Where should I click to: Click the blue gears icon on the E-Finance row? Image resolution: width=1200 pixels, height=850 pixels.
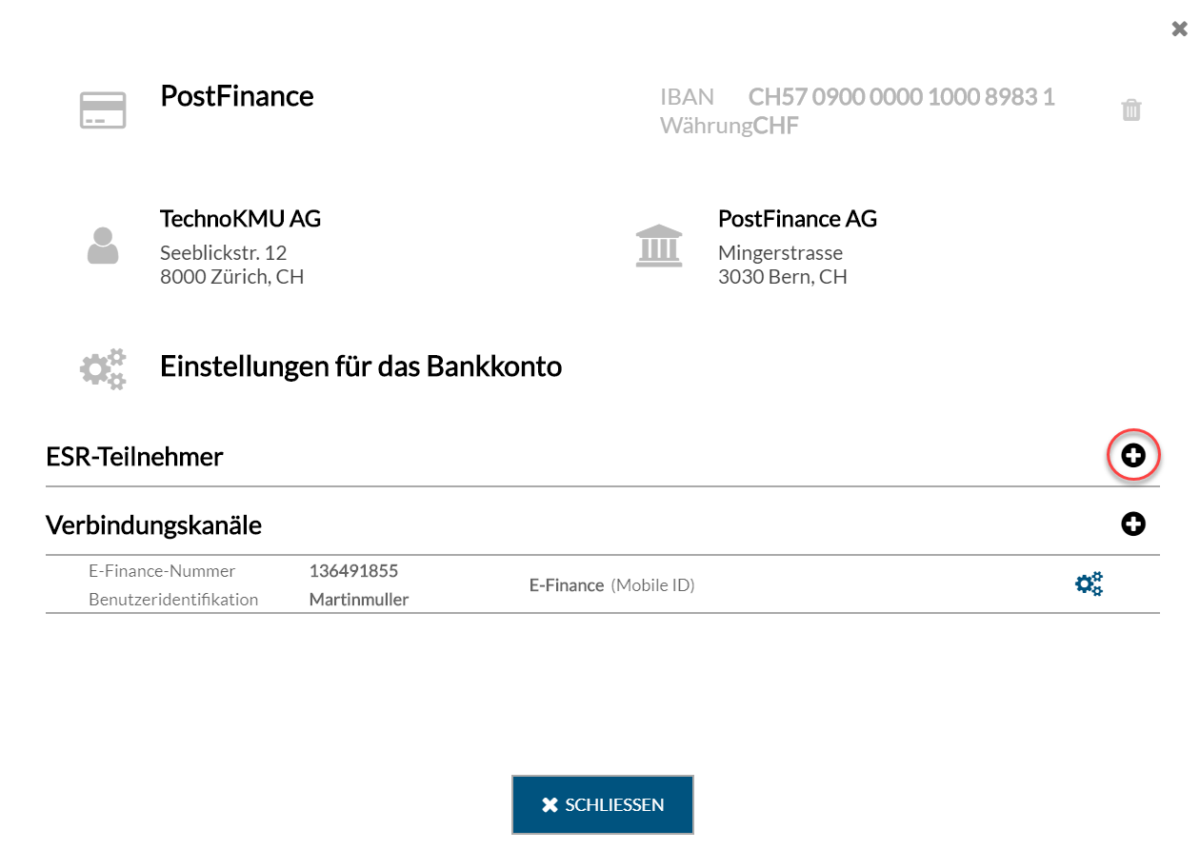1089,583
